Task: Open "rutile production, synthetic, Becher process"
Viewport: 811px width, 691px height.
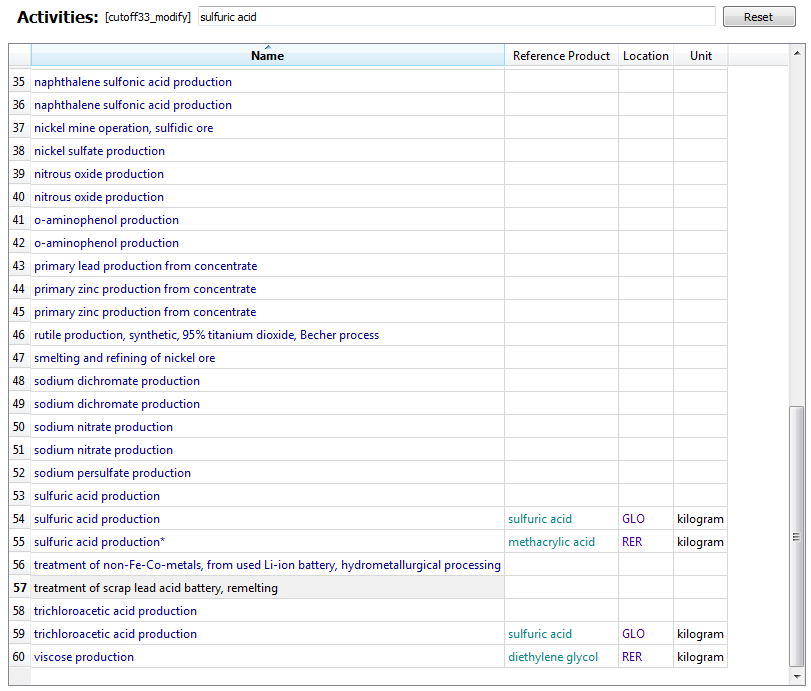Action: point(205,334)
